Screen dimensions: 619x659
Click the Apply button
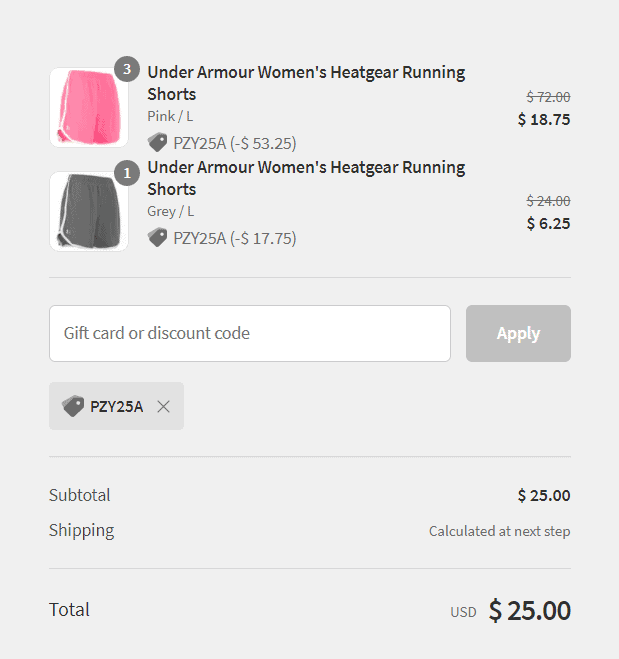pyautogui.click(x=518, y=333)
